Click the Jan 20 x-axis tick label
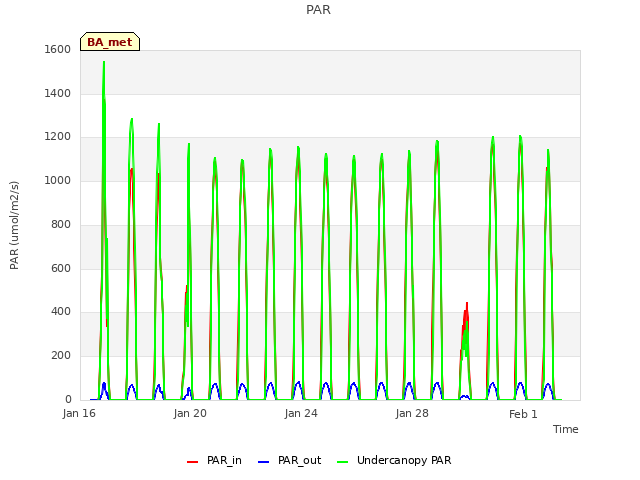640x480 pixels. tap(190, 413)
